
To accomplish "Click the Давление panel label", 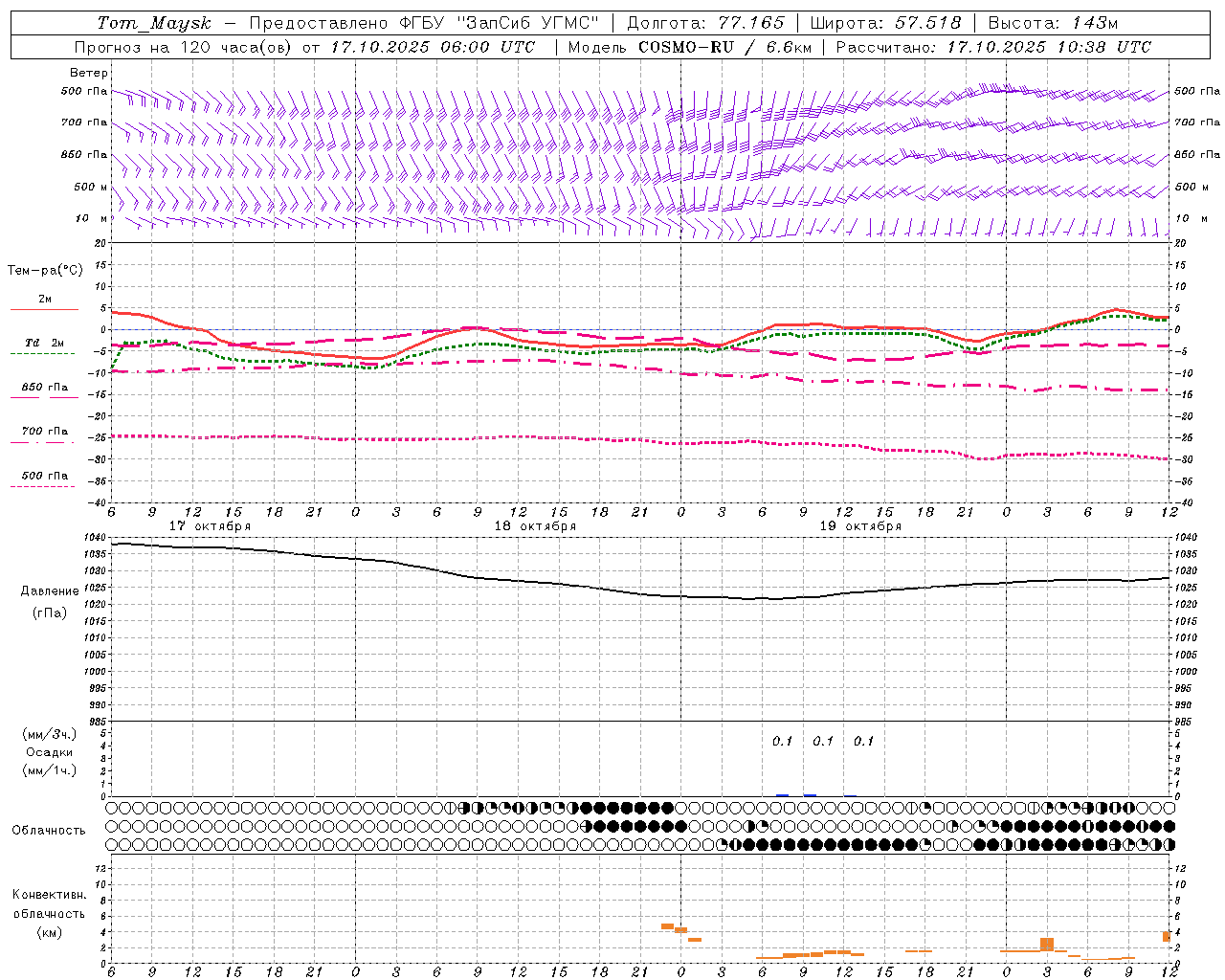I will point(50,591).
